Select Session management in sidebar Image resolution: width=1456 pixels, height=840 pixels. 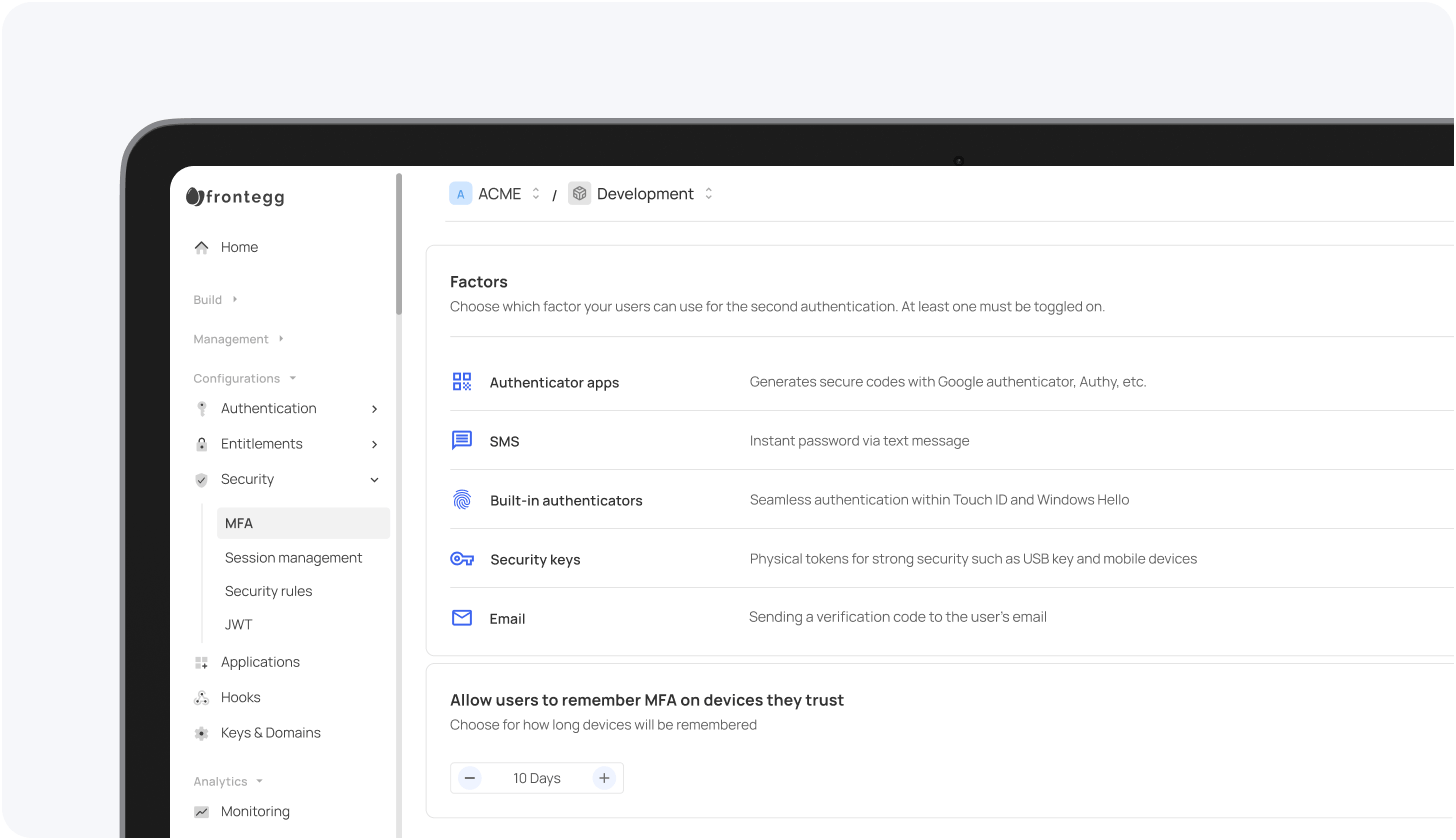[x=294, y=557]
